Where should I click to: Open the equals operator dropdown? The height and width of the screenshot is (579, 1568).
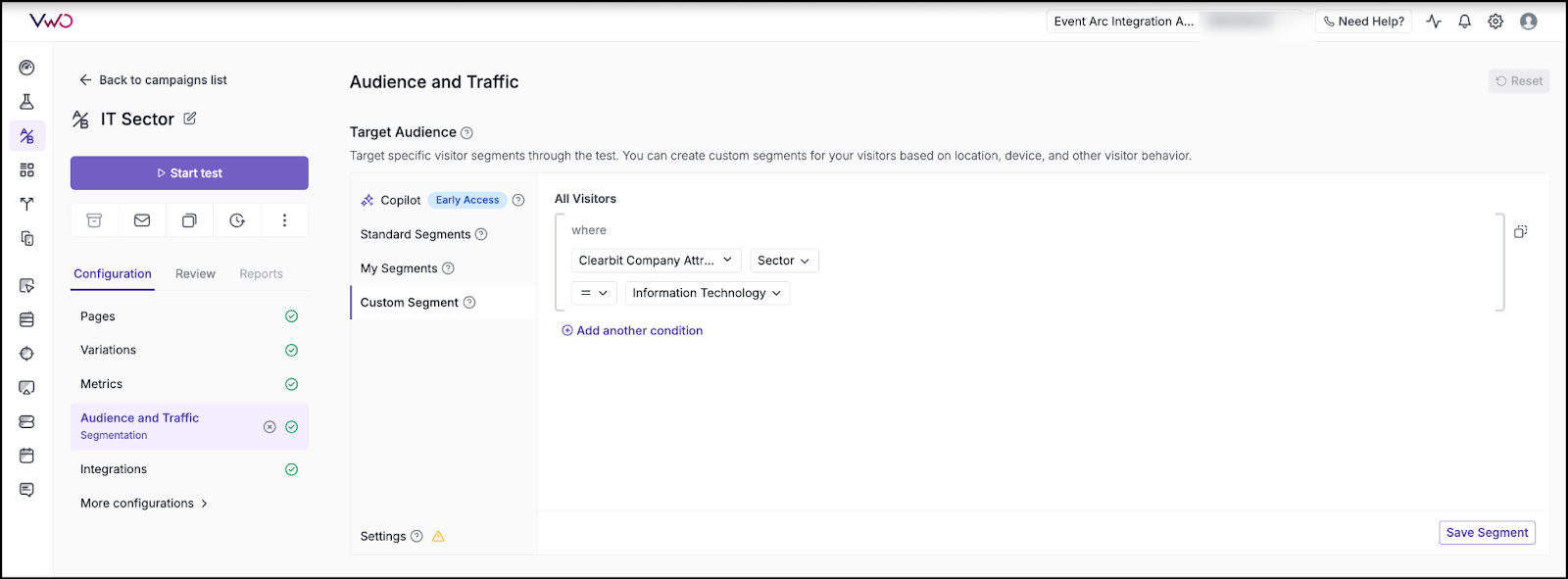594,293
